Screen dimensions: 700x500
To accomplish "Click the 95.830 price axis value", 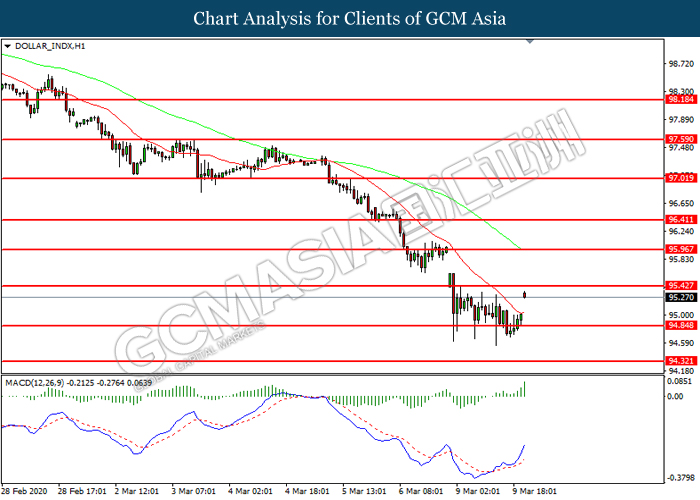I will point(681,259).
